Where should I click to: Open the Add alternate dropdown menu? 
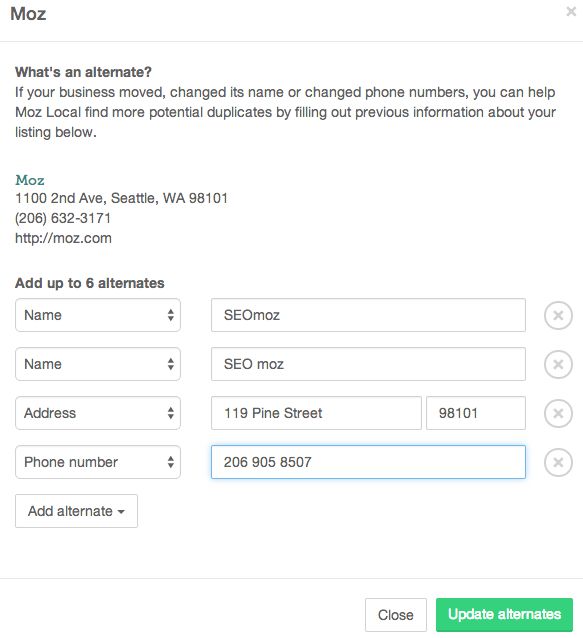76,511
